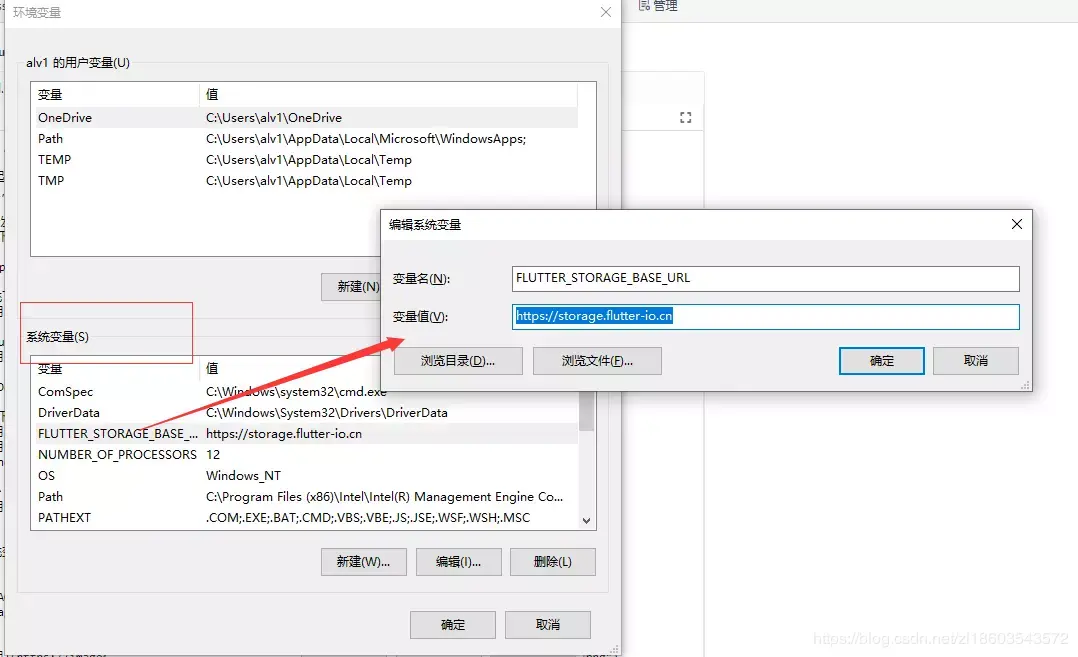Click 取消 in the edit system variable dialog
The width and height of the screenshot is (1078, 657).
coord(976,361)
